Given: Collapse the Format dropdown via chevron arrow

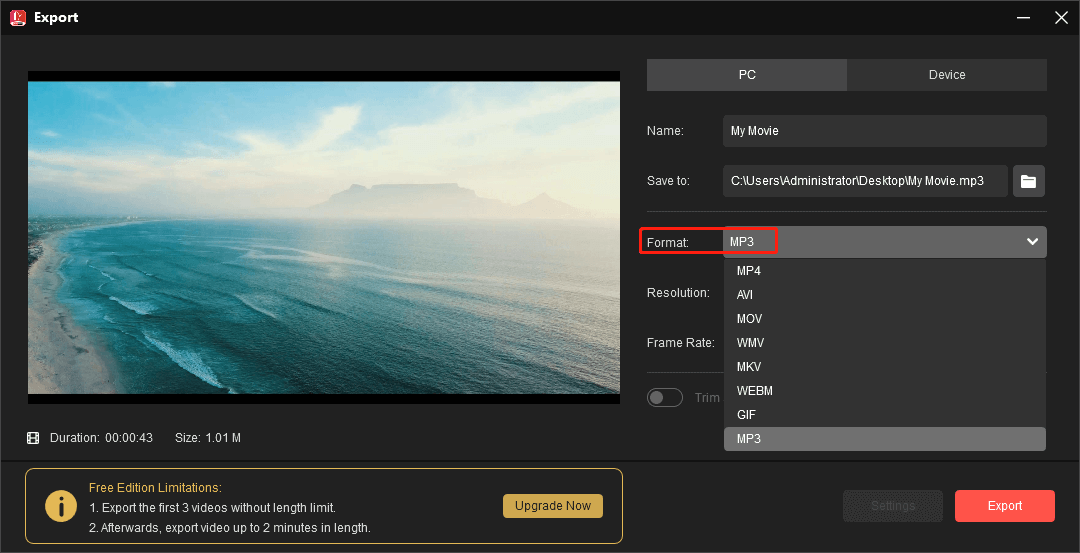Looking at the screenshot, I should coord(1032,242).
